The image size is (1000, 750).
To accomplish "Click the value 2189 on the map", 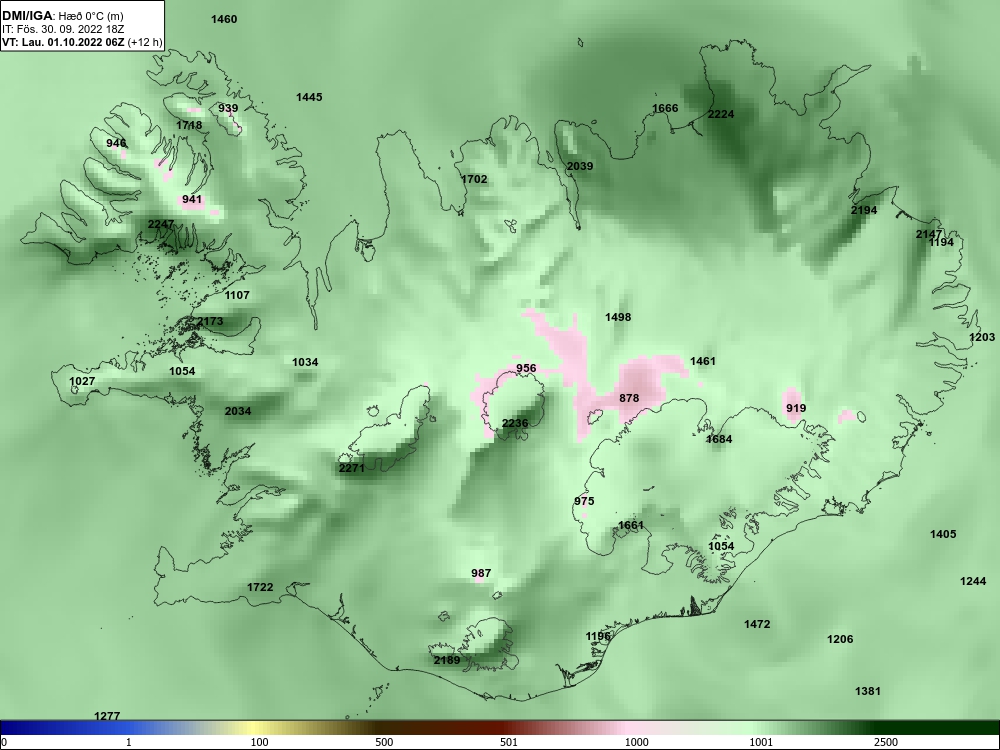I will point(446,660).
